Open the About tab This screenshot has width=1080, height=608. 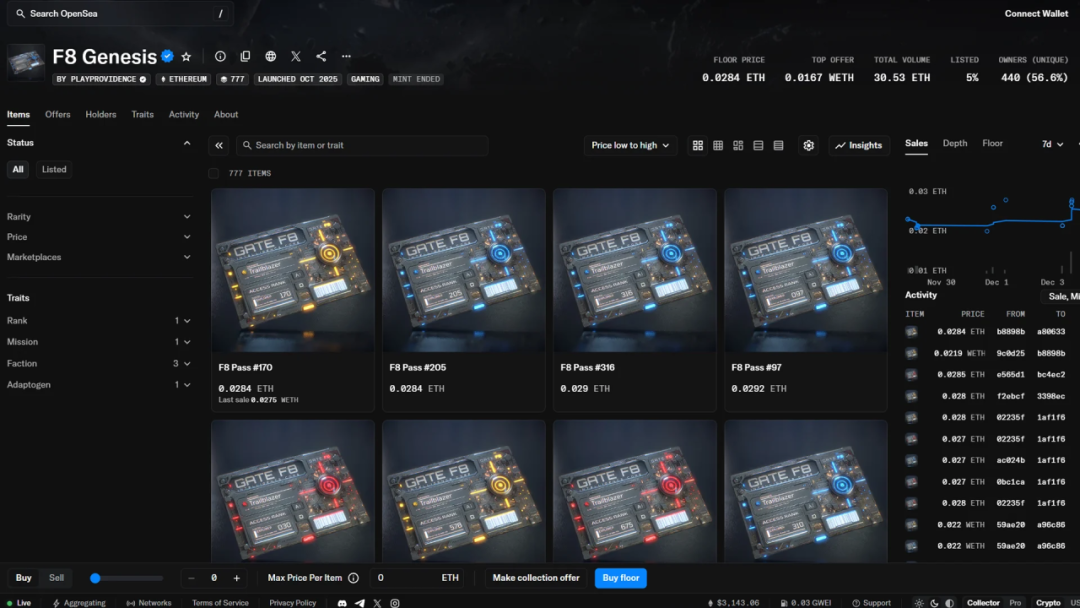tap(226, 115)
